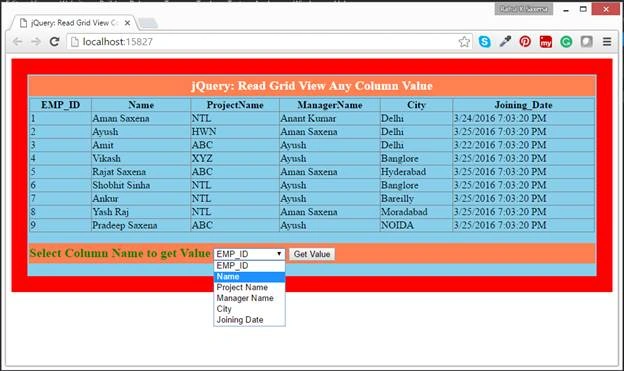The image size is (624, 371).
Task: Choose City option in dropdown list
Action: coord(249,309)
